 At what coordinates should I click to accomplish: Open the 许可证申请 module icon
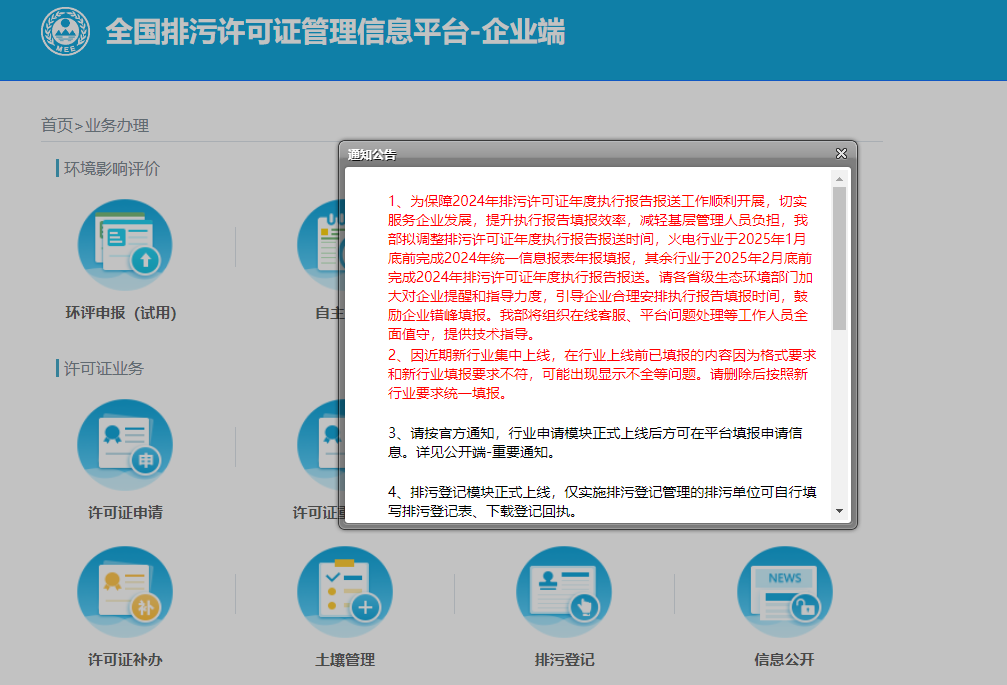click(124, 443)
